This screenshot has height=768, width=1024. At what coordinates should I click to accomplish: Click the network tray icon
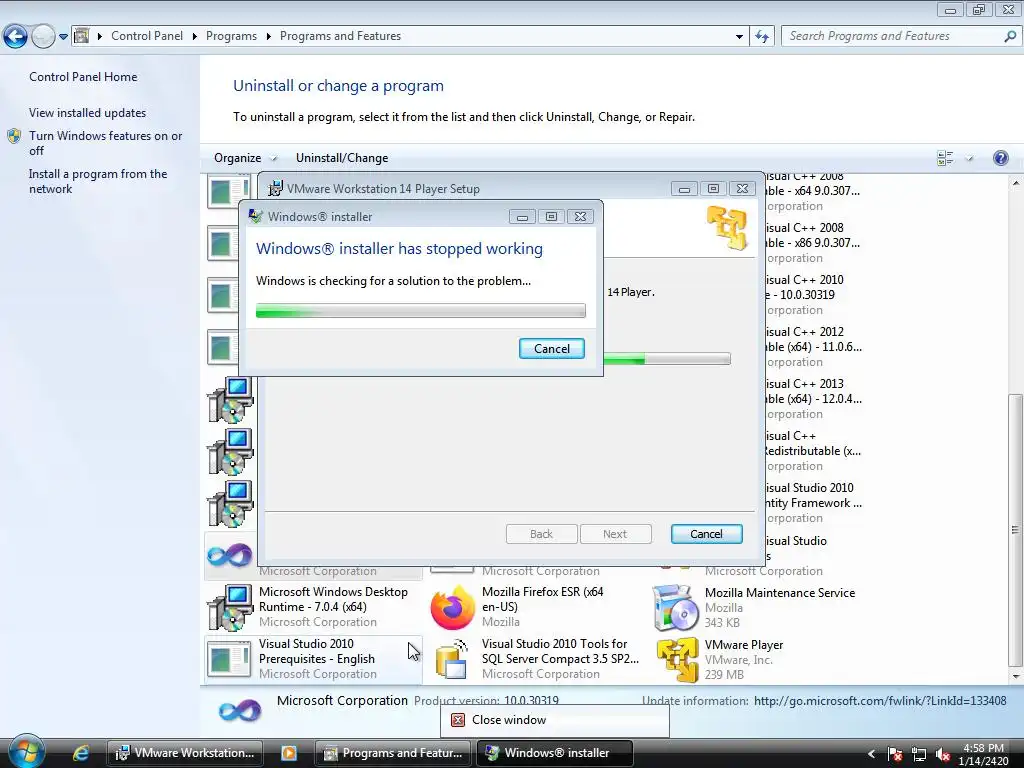[x=919, y=754]
